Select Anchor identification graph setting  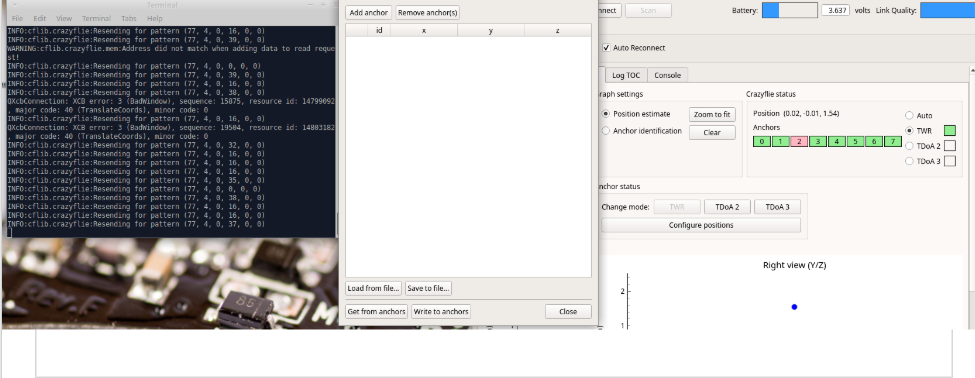(606, 131)
